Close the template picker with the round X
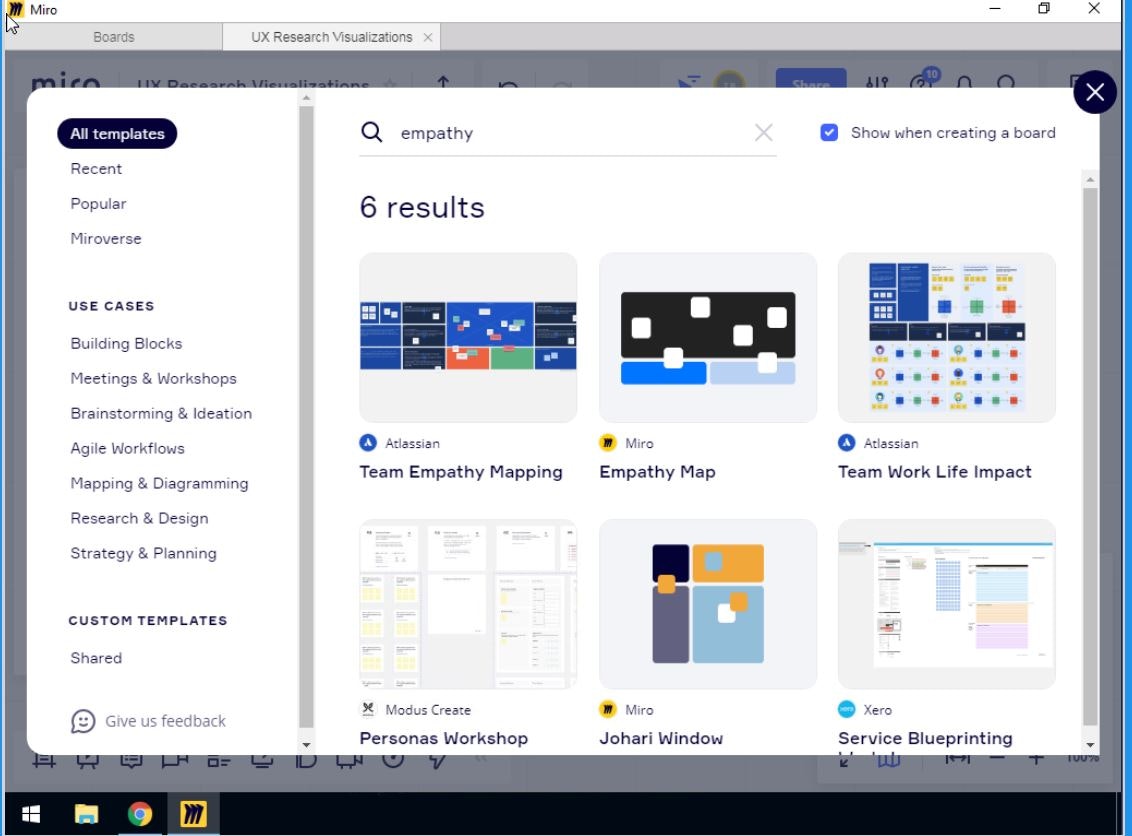The height and width of the screenshot is (836, 1132). [x=1094, y=92]
